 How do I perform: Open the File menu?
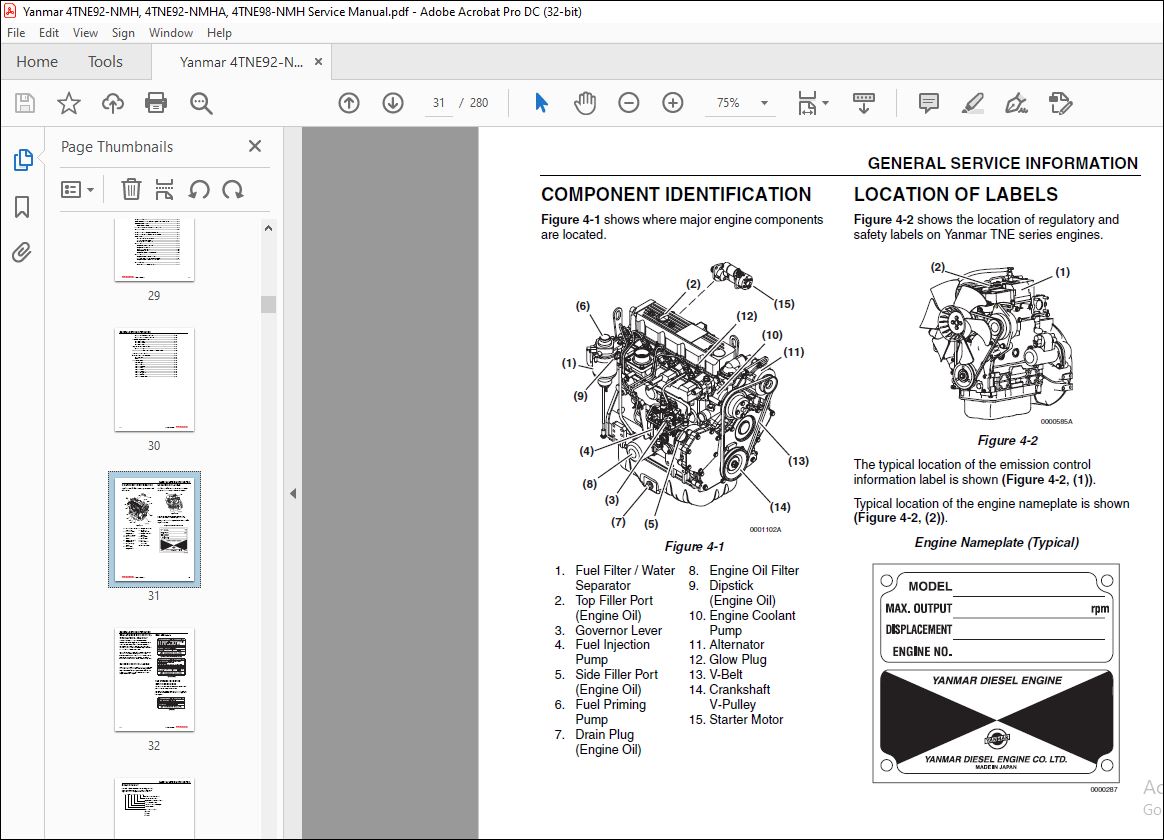click(16, 33)
